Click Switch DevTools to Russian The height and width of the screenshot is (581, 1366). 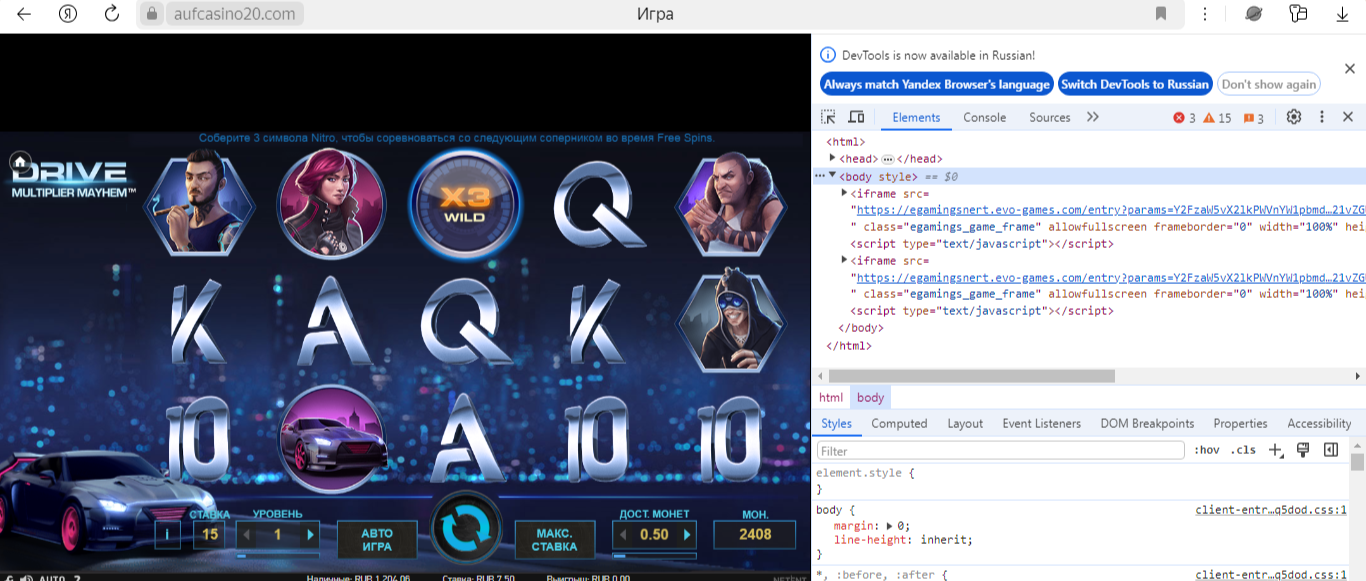1135,85
